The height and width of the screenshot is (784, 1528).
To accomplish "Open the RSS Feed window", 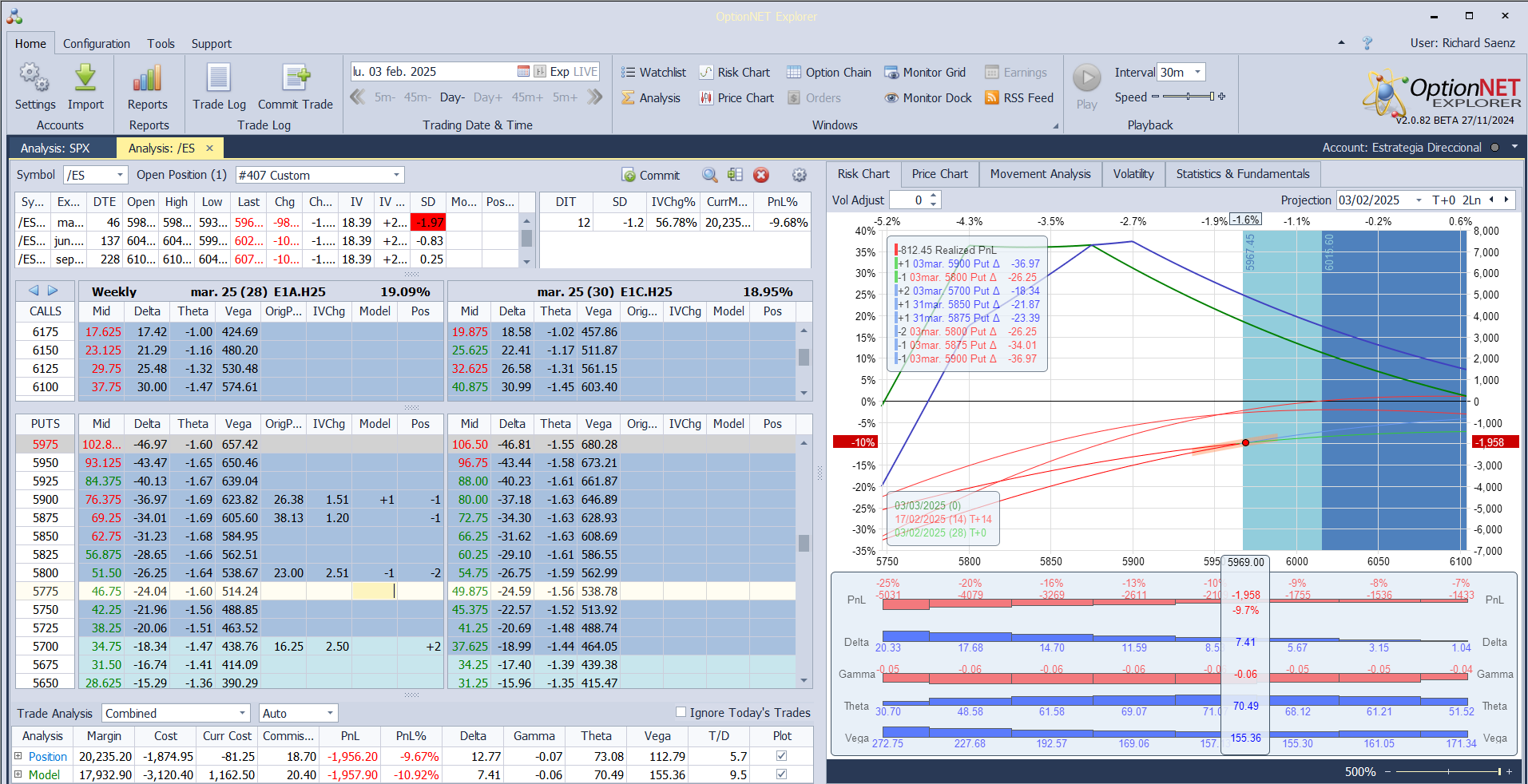I will (1019, 98).
